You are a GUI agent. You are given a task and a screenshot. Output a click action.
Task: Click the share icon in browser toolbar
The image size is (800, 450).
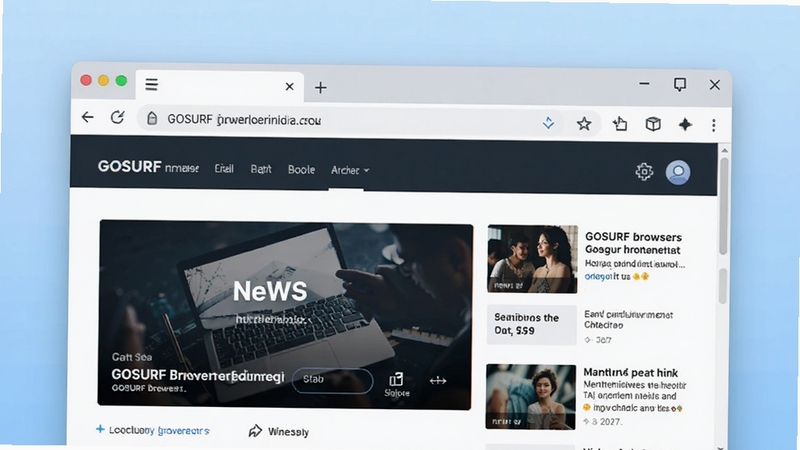coord(620,123)
